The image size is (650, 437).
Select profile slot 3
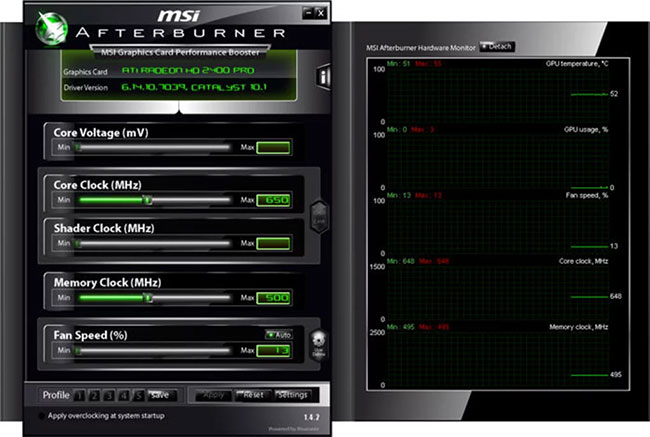pyautogui.click(x=109, y=396)
